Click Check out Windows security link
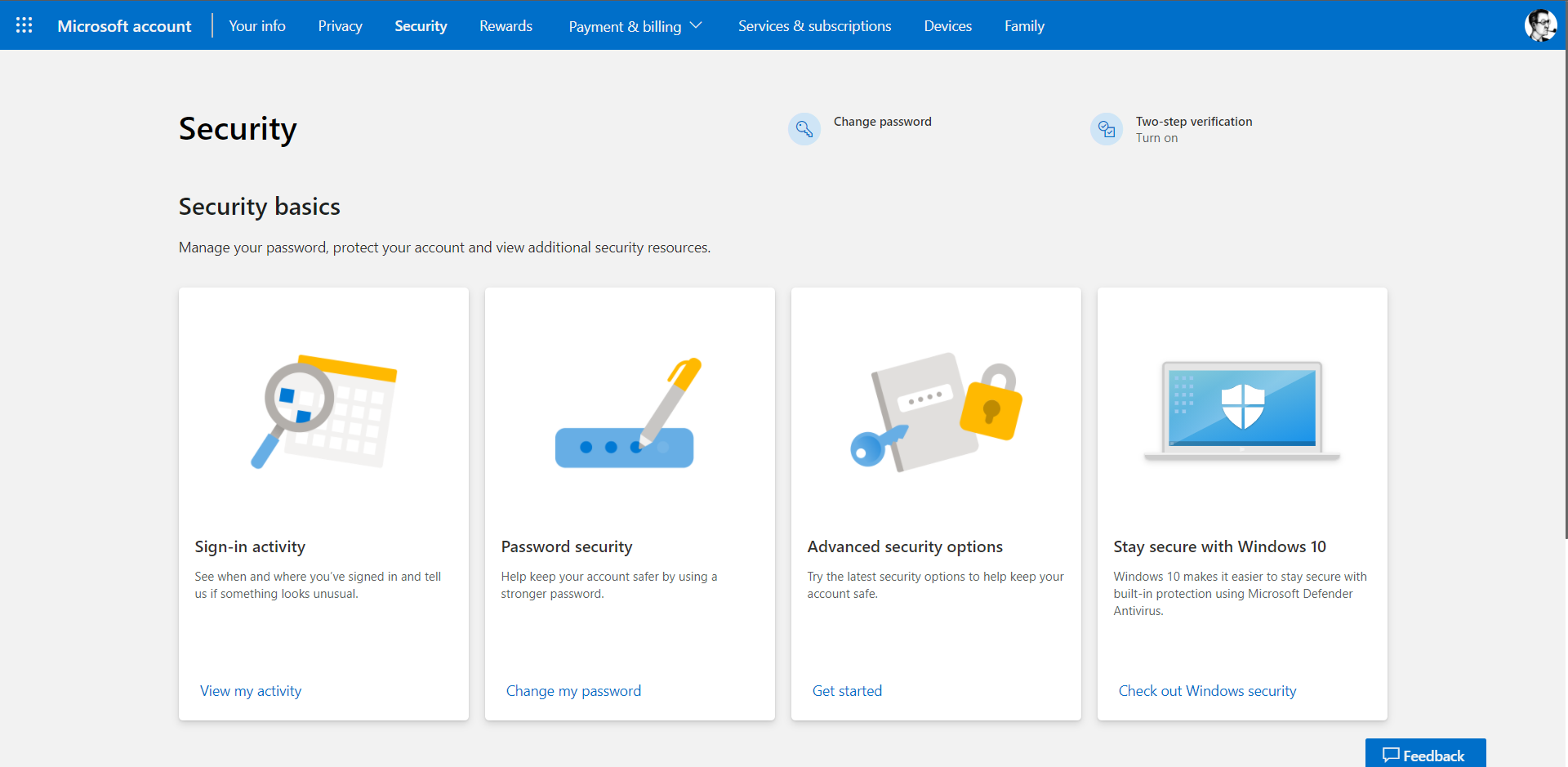This screenshot has height=767, width=1568. point(1207,691)
